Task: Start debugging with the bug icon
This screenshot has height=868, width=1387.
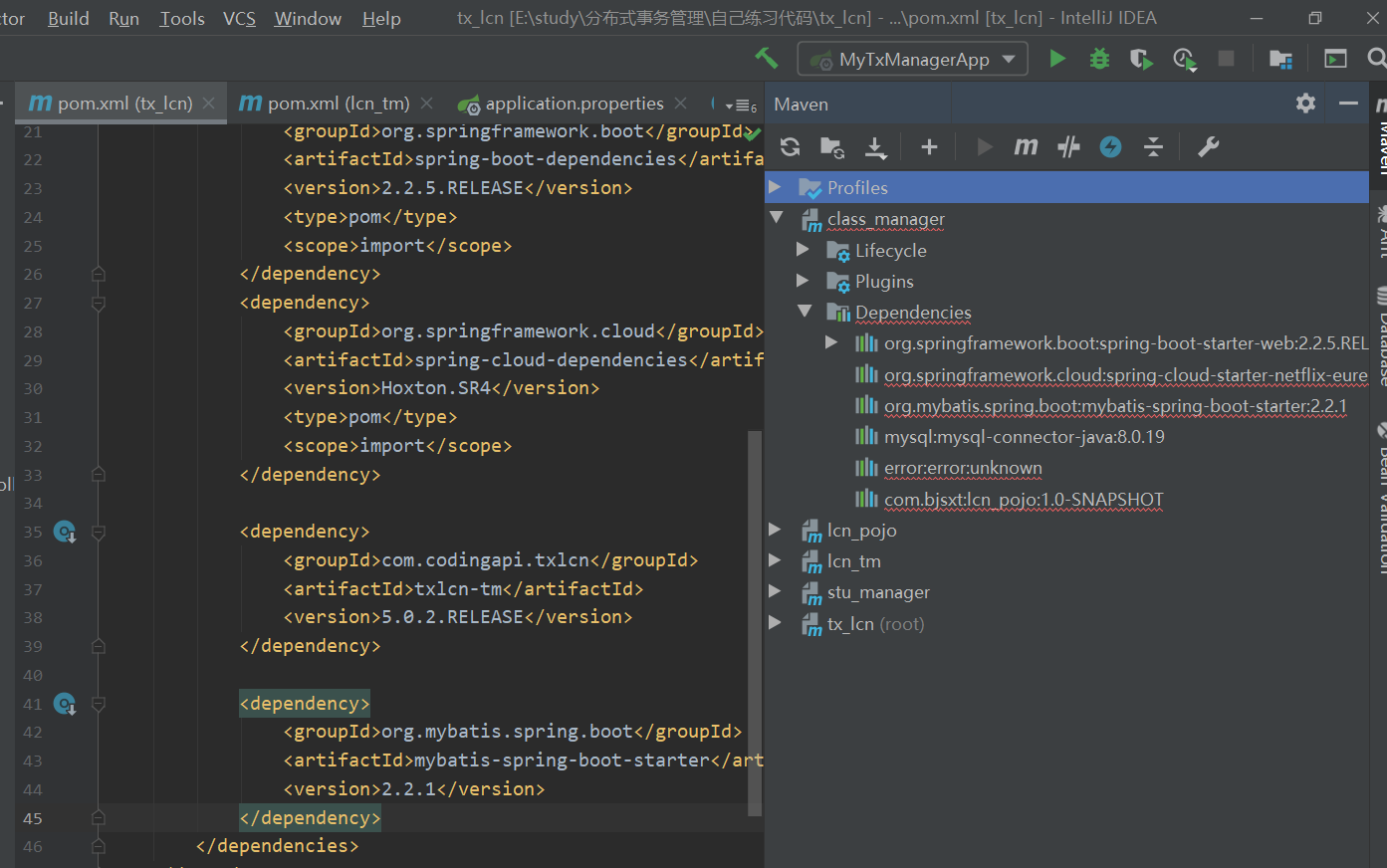Action: click(x=1099, y=59)
